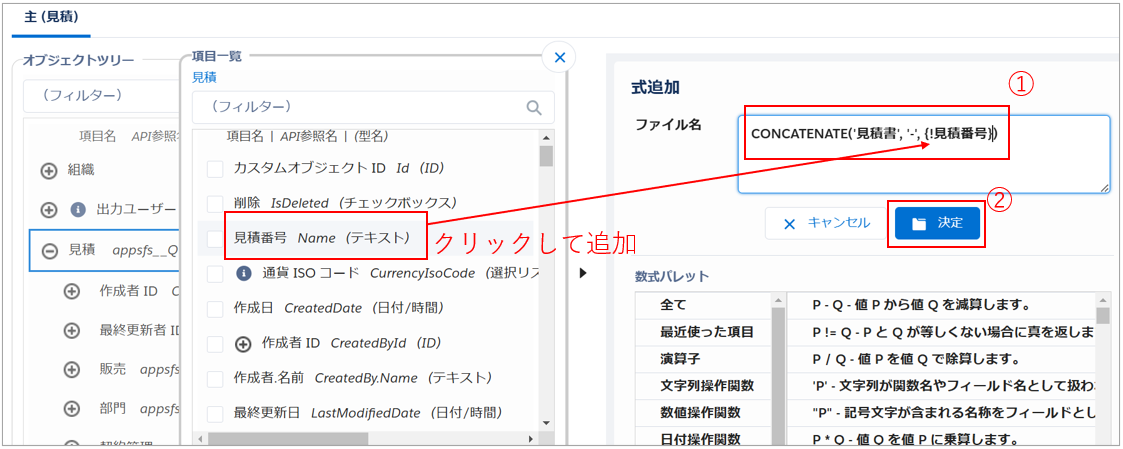Click the search magnifier in field filter
This screenshot has height=449, width=1123.
click(x=535, y=106)
